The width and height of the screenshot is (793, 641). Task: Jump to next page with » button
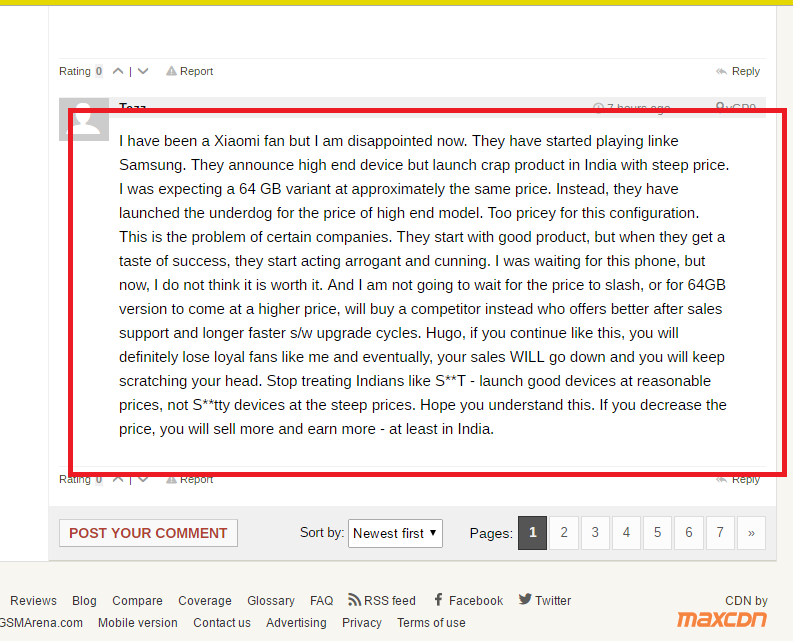pyautogui.click(x=751, y=533)
